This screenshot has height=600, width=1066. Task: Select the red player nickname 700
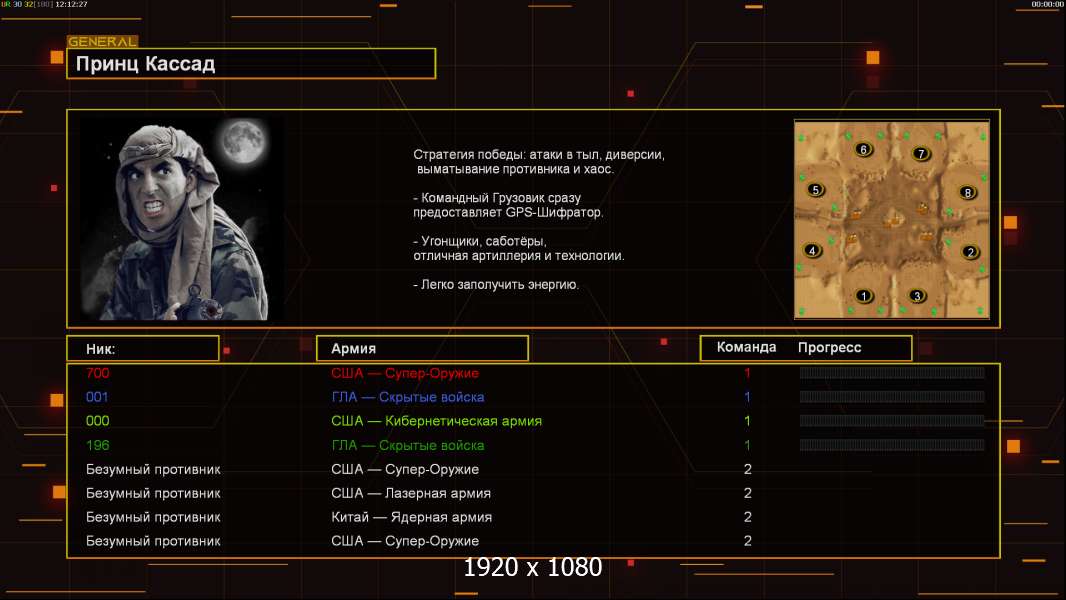(x=97, y=373)
